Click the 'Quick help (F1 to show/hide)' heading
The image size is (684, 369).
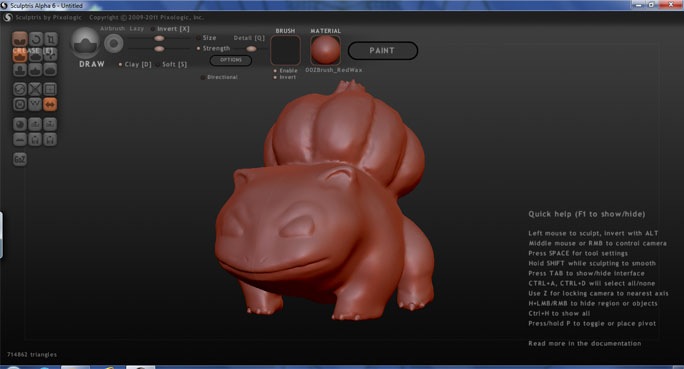tap(587, 214)
